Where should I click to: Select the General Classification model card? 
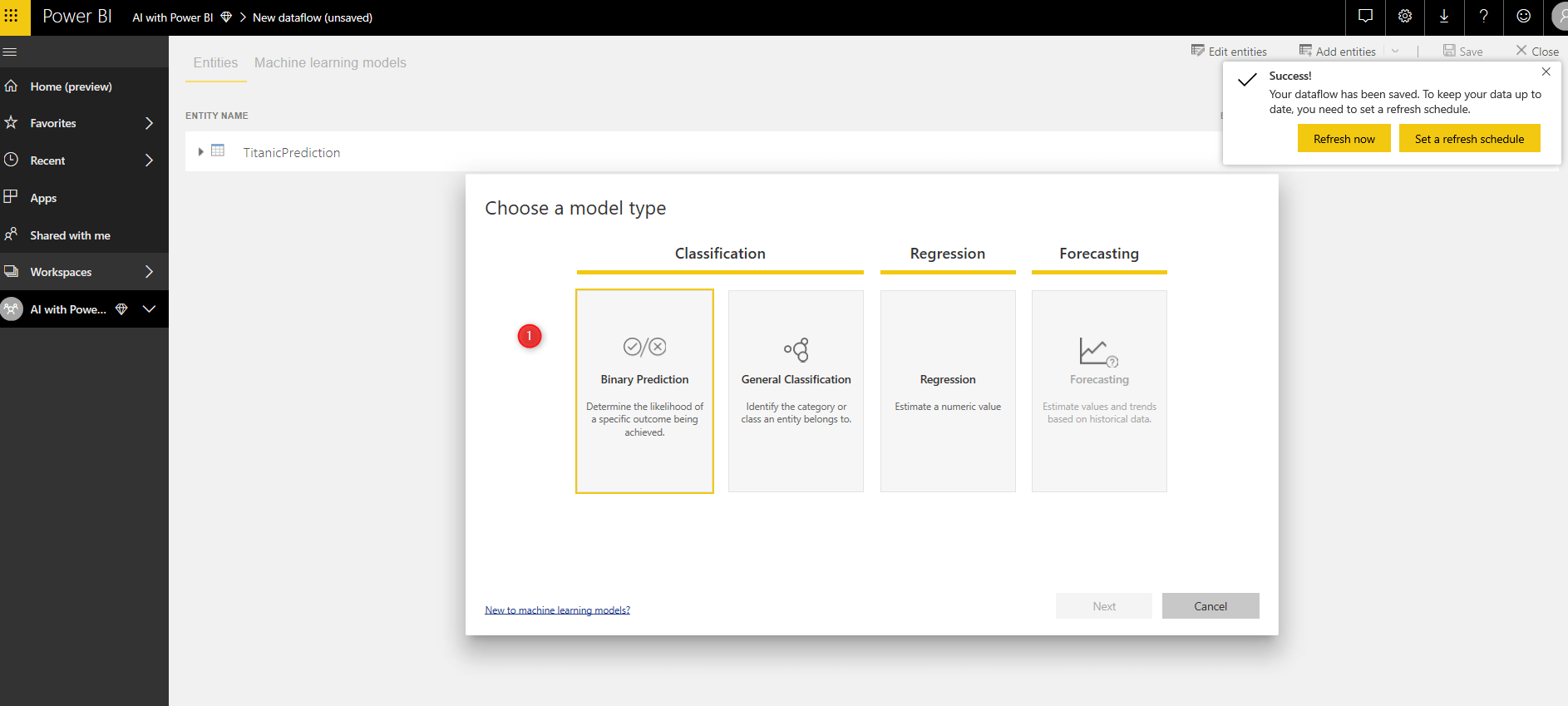[796, 391]
